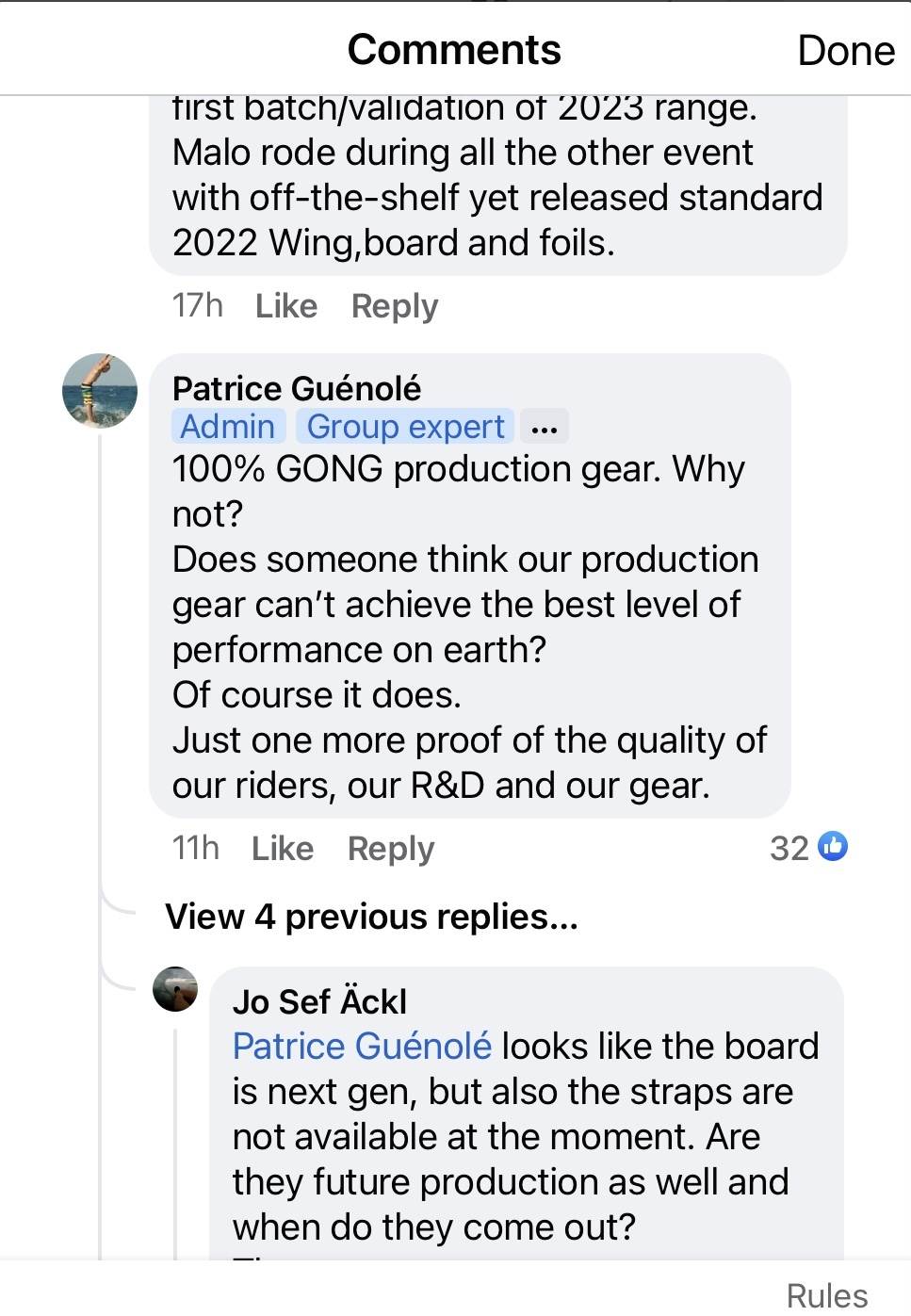The height and width of the screenshot is (1316, 911).
Task: Open Jo Sef Äckl's name link
Action: (319, 1001)
